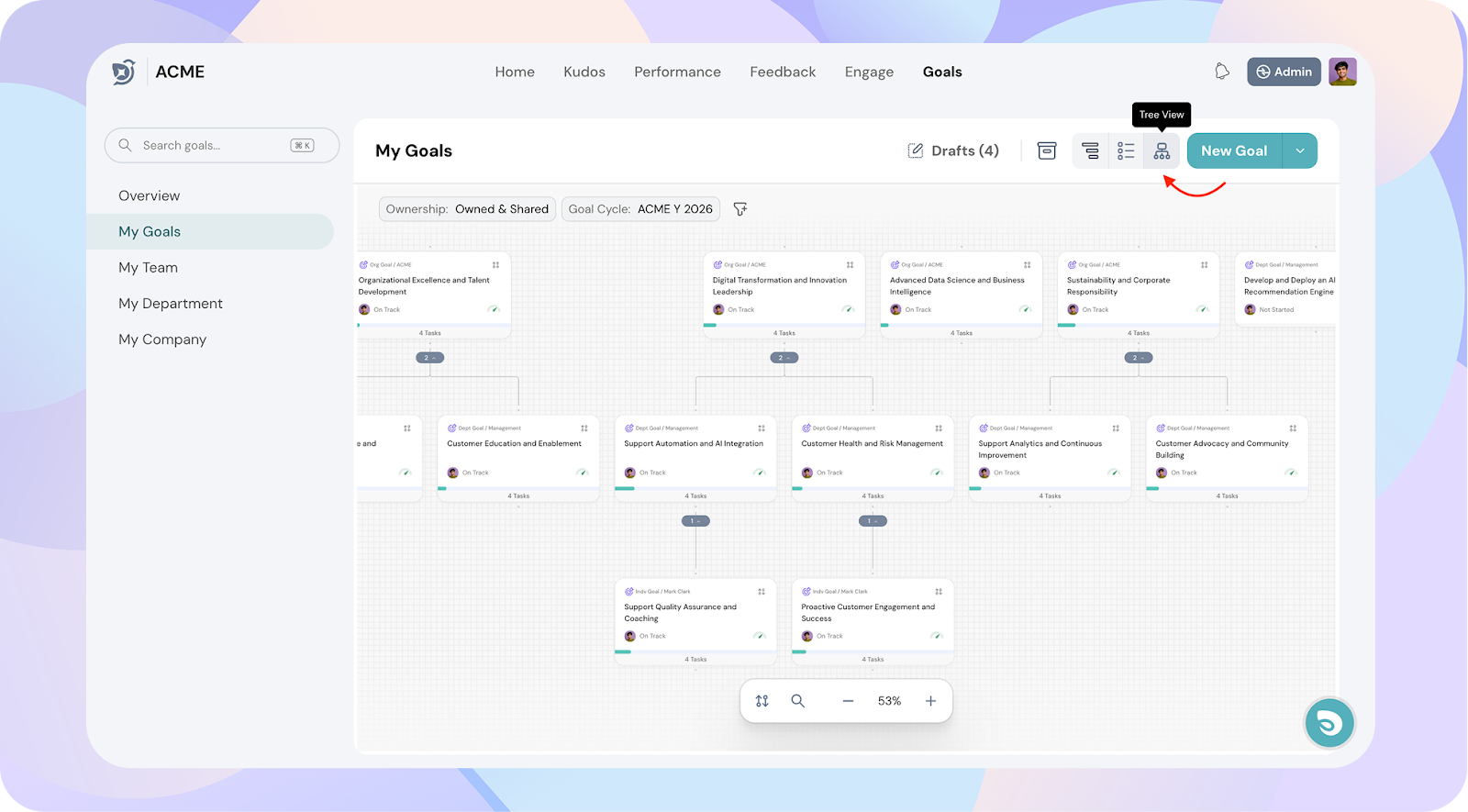Zoom in with the plus icon
The height and width of the screenshot is (812, 1468).
pyautogui.click(x=930, y=701)
